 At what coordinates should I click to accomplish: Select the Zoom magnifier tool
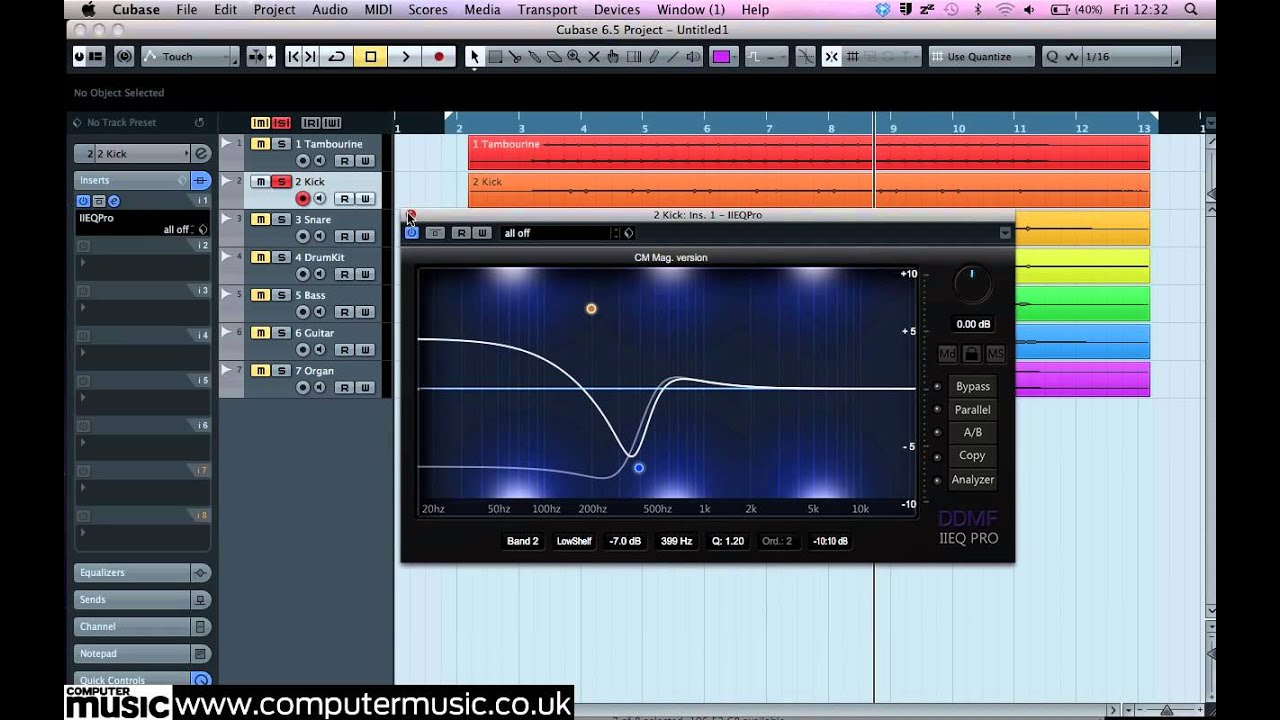pos(574,57)
